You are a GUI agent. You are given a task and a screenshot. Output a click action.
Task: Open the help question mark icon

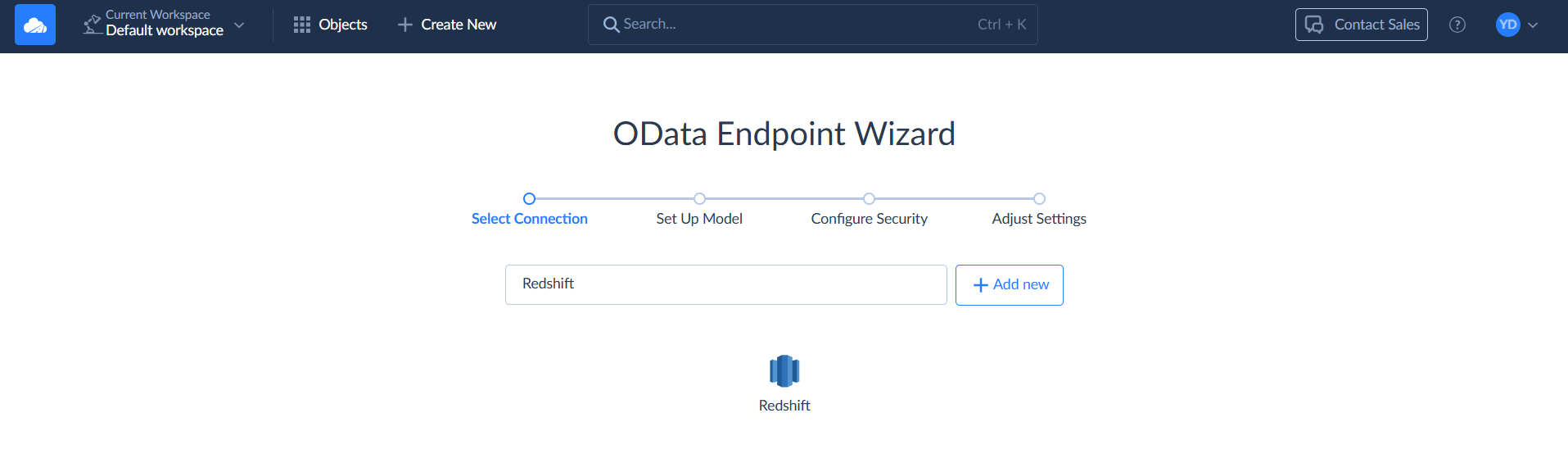click(x=1457, y=25)
